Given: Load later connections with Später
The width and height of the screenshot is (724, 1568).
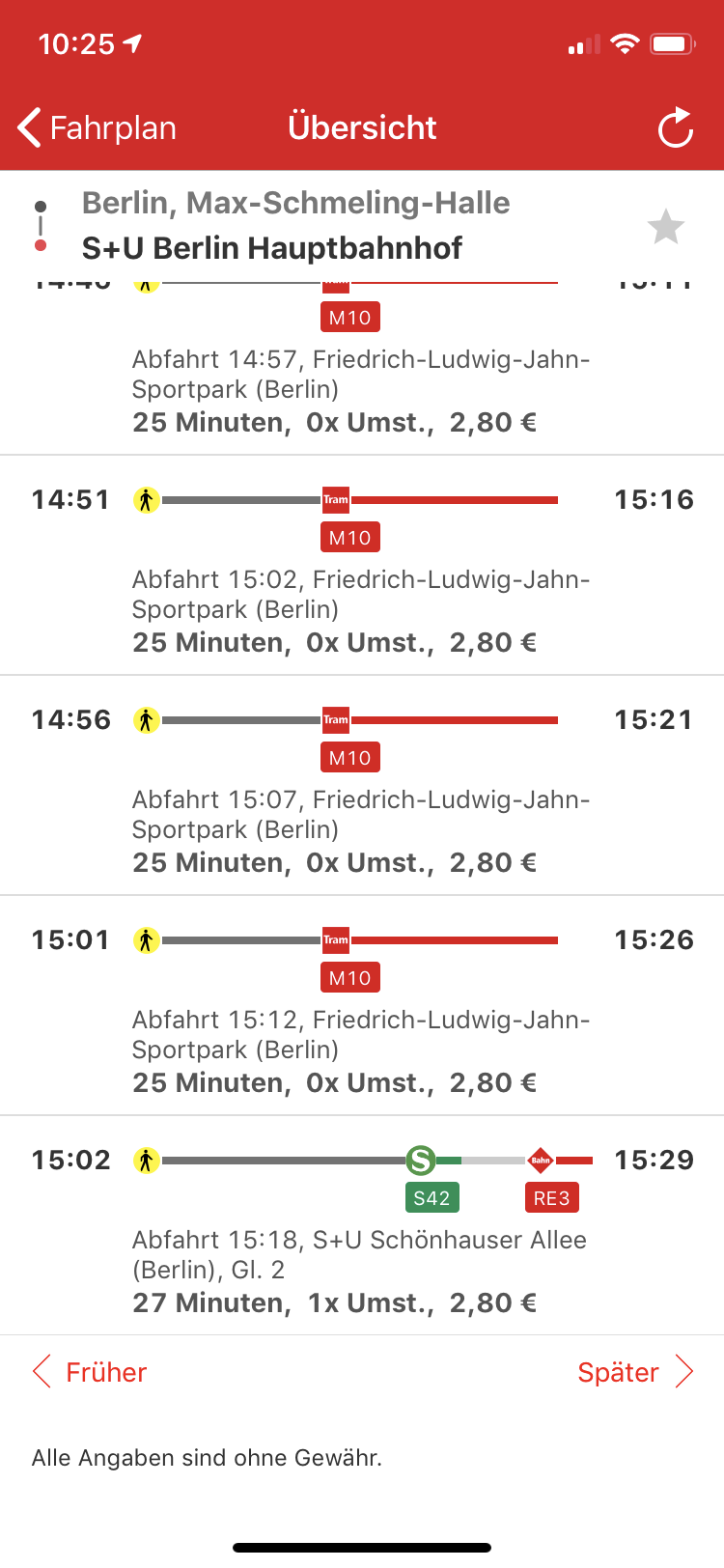Looking at the screenshot, I should (x=634, y=1372).
